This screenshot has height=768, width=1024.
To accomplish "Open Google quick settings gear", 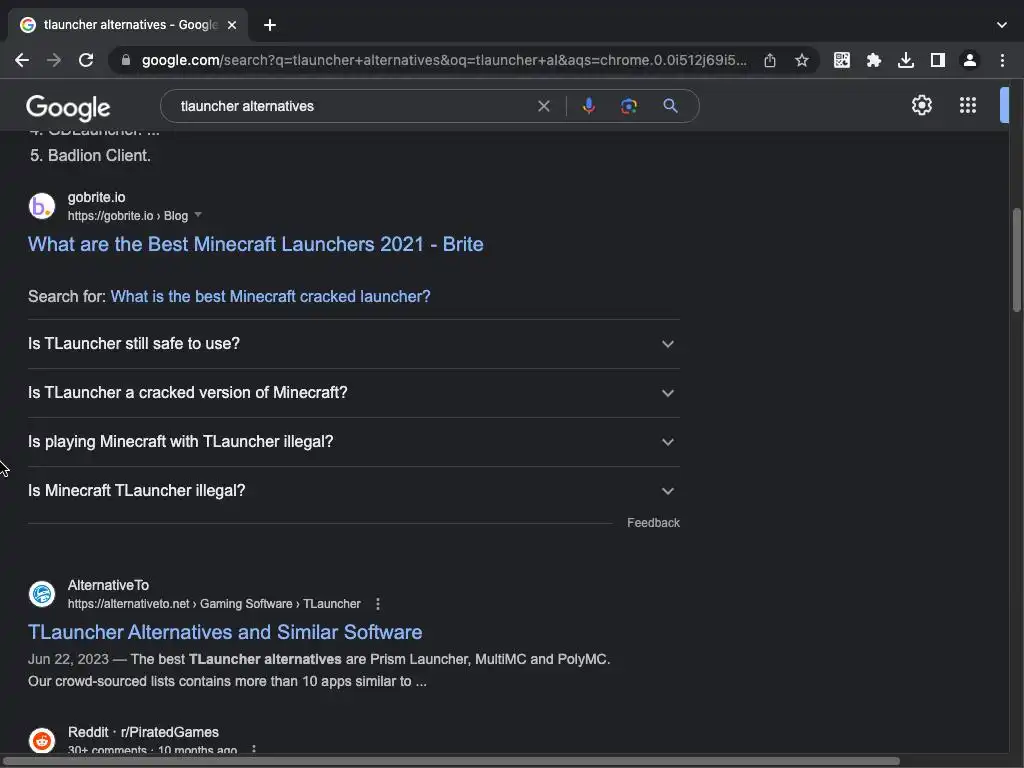I will tap(921, 105).
